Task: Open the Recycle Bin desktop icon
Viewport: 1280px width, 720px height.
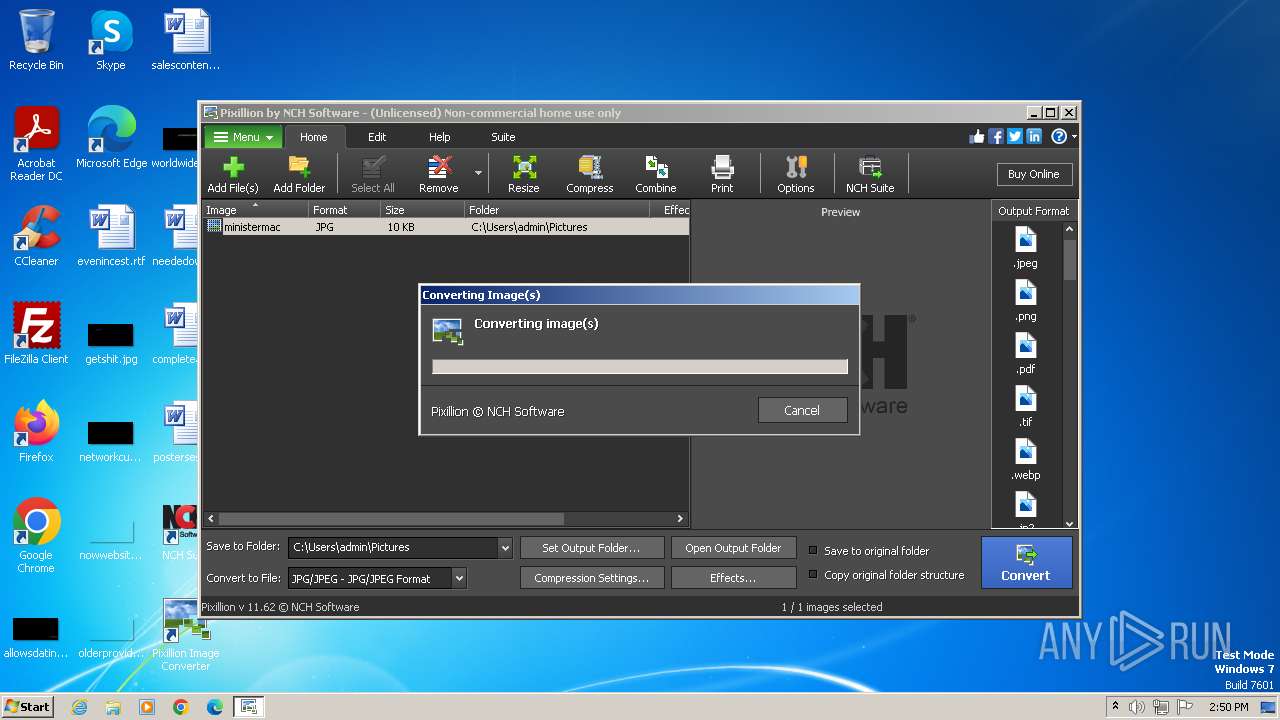Action: 36,40
